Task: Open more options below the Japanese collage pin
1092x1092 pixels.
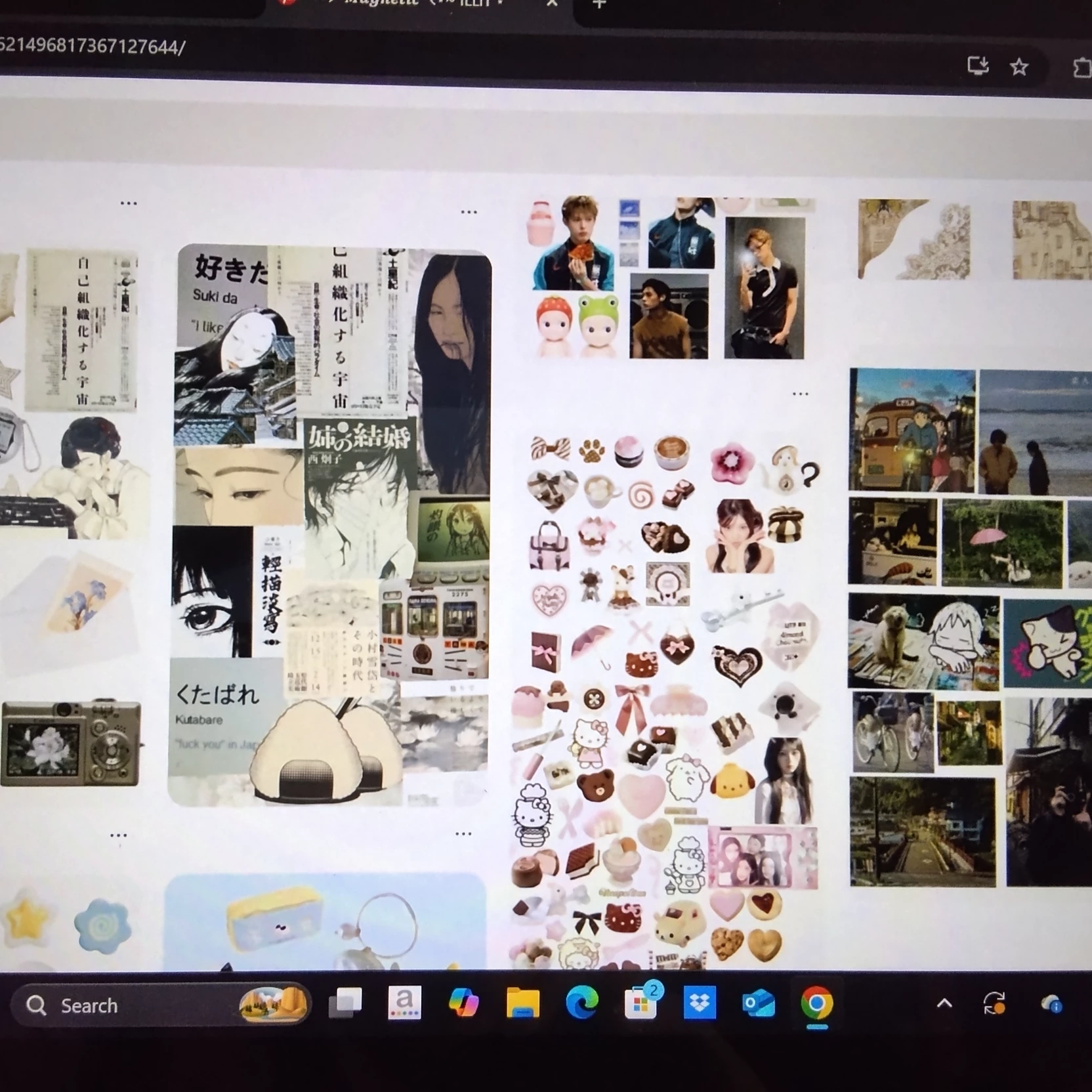Action: (x=463, y=834)
